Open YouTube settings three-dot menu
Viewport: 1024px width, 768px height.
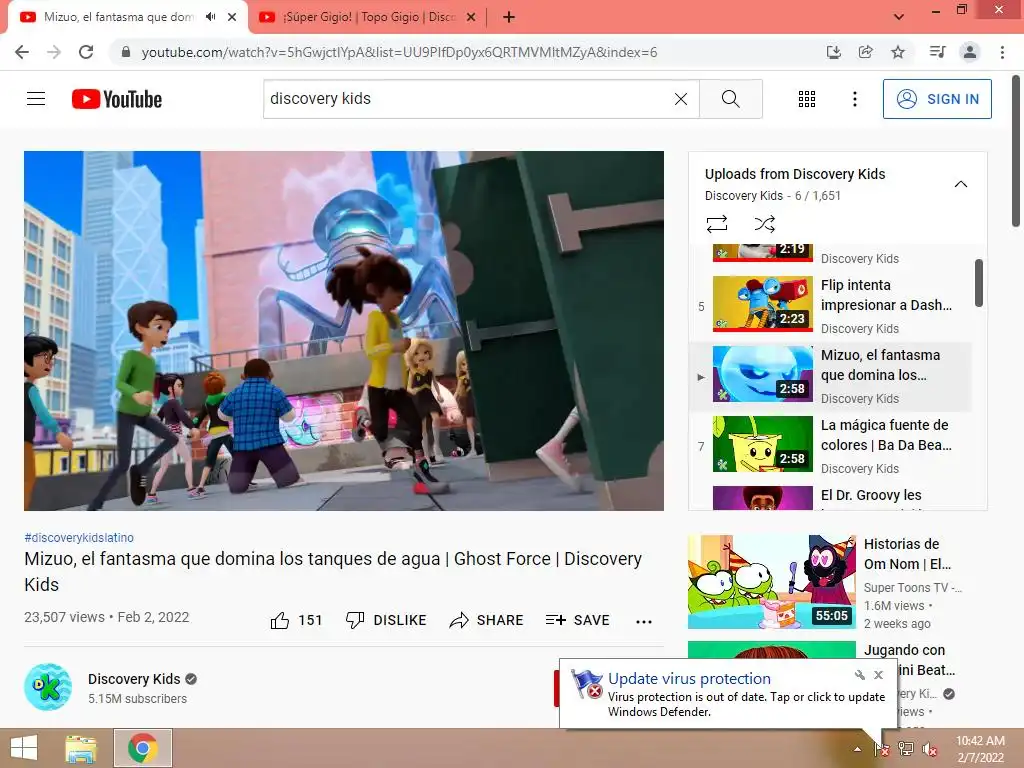[854, 99]
